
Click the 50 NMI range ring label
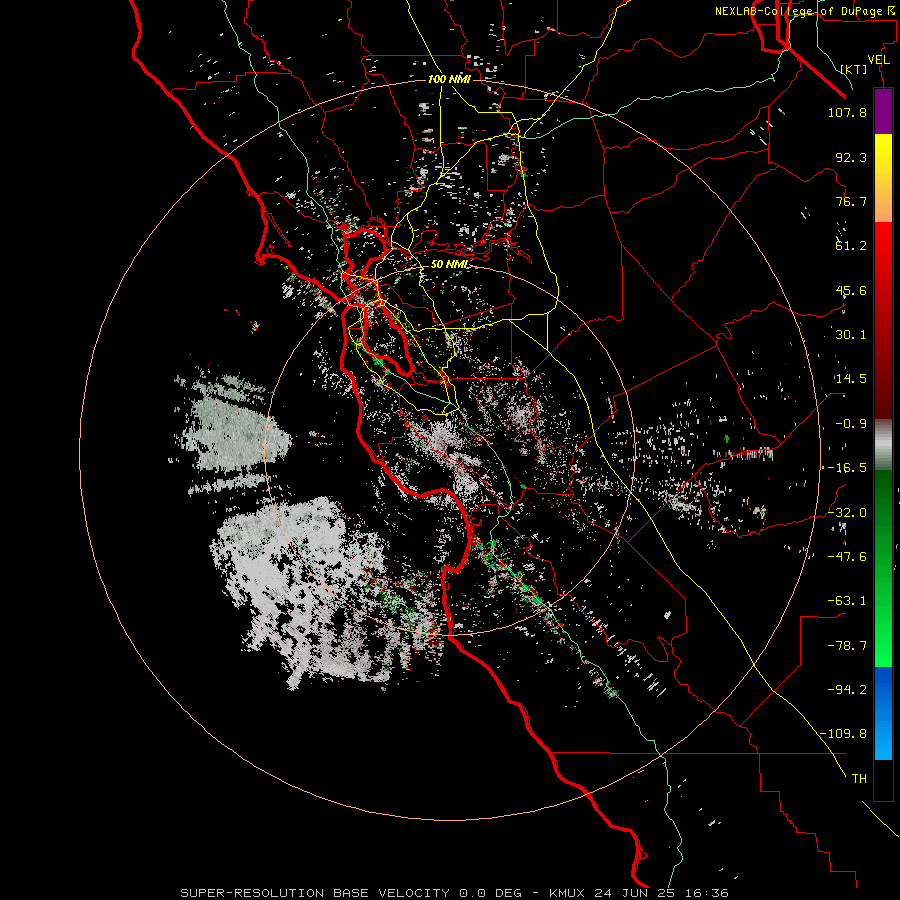tap(449, 264)
